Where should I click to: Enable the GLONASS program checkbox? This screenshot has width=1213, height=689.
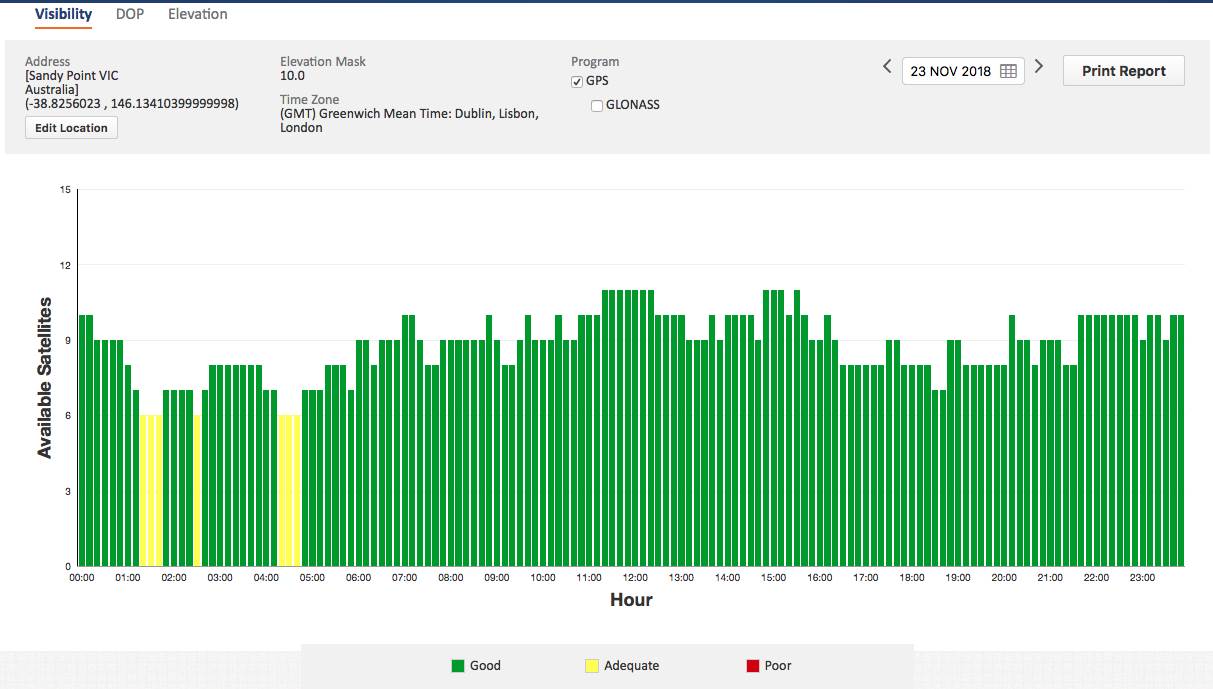597,106
